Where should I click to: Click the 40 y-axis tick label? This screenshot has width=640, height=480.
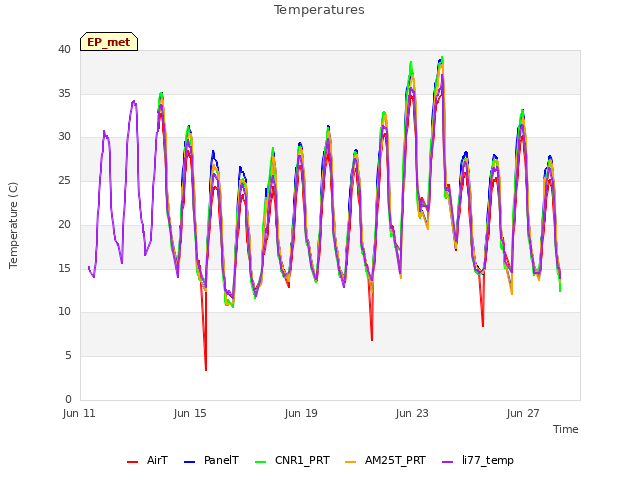coord(64,49)
